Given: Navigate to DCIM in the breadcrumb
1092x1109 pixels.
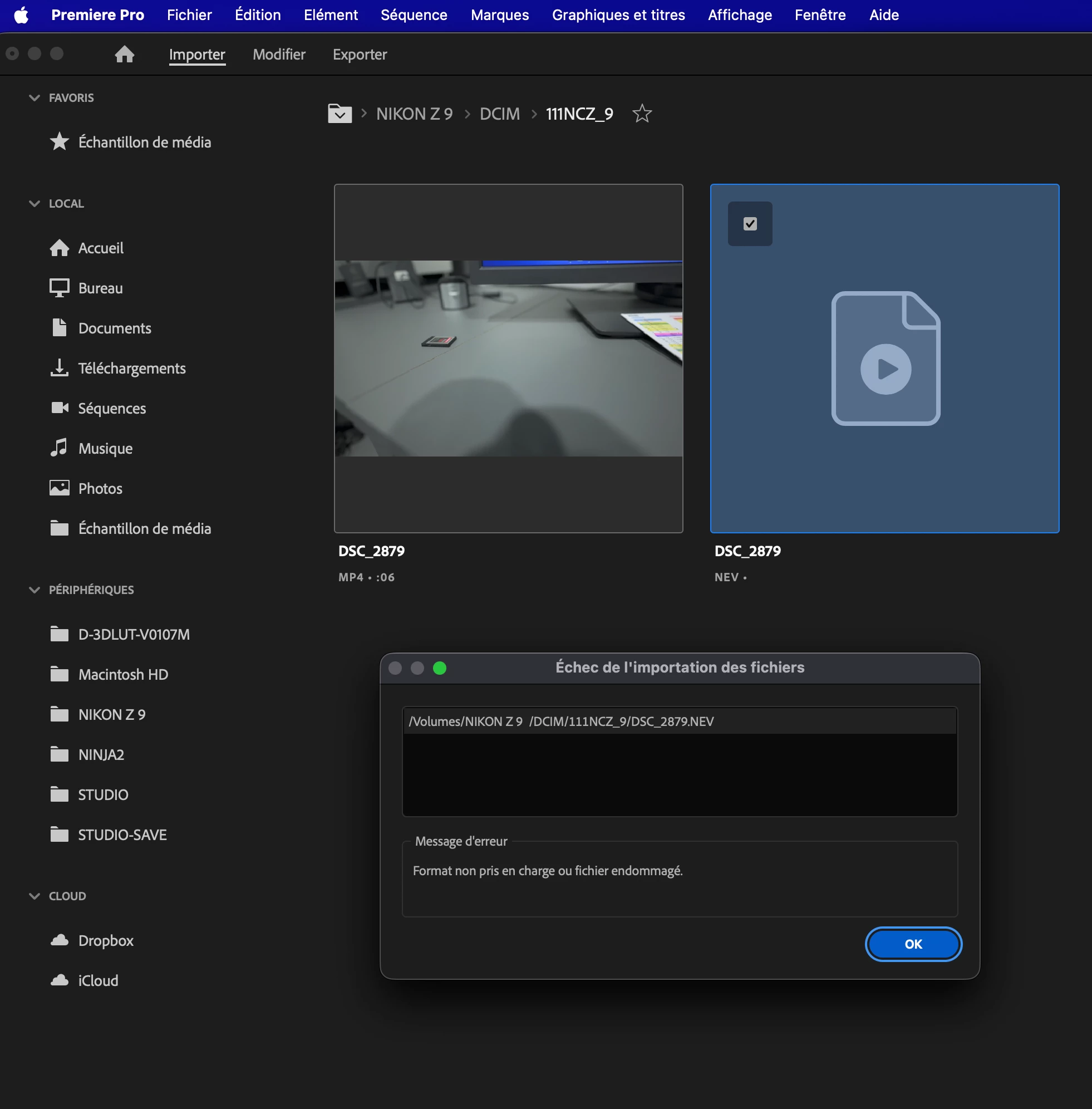Looking at the screenshot, I should [x=500, y=114].
